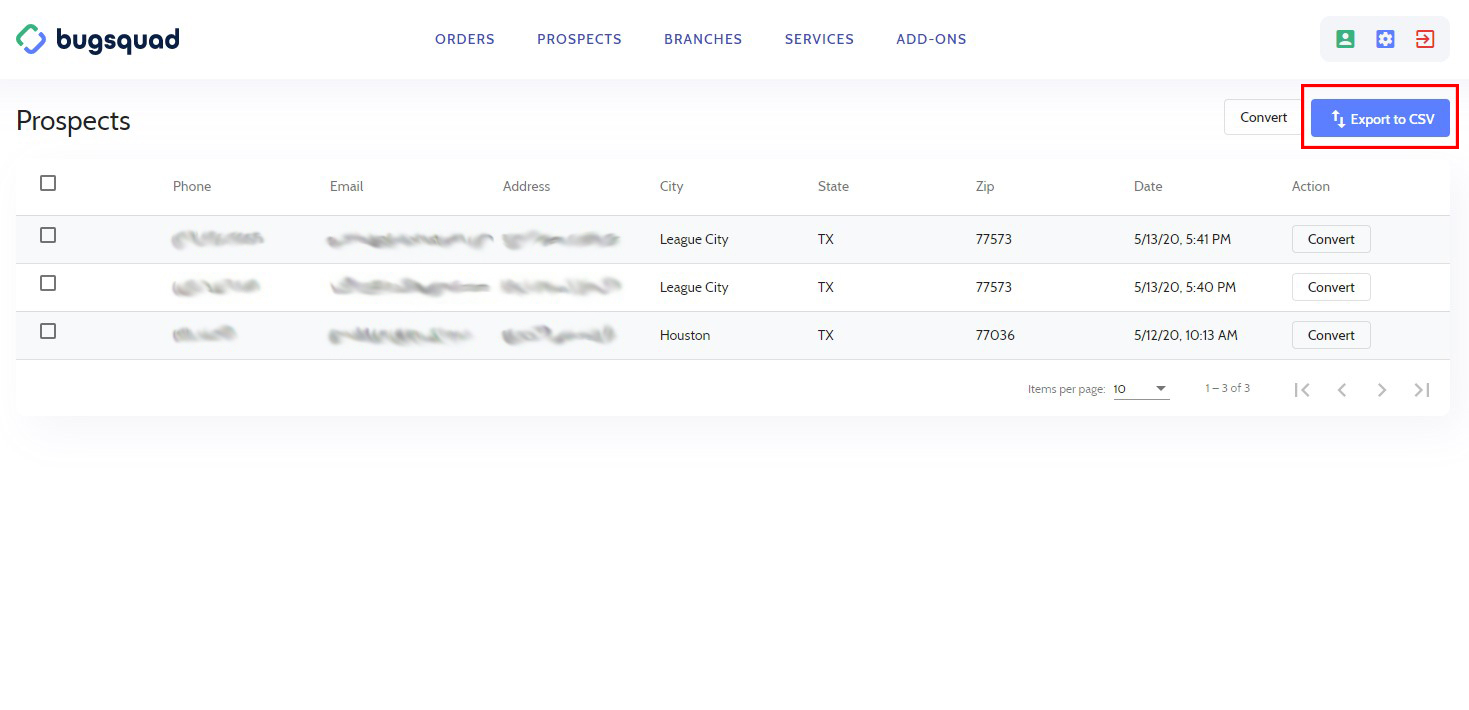The width and height of the screenshot is (1469, 710).
Task: Open the BRANCHES menu item
Action: pos(703,39)
